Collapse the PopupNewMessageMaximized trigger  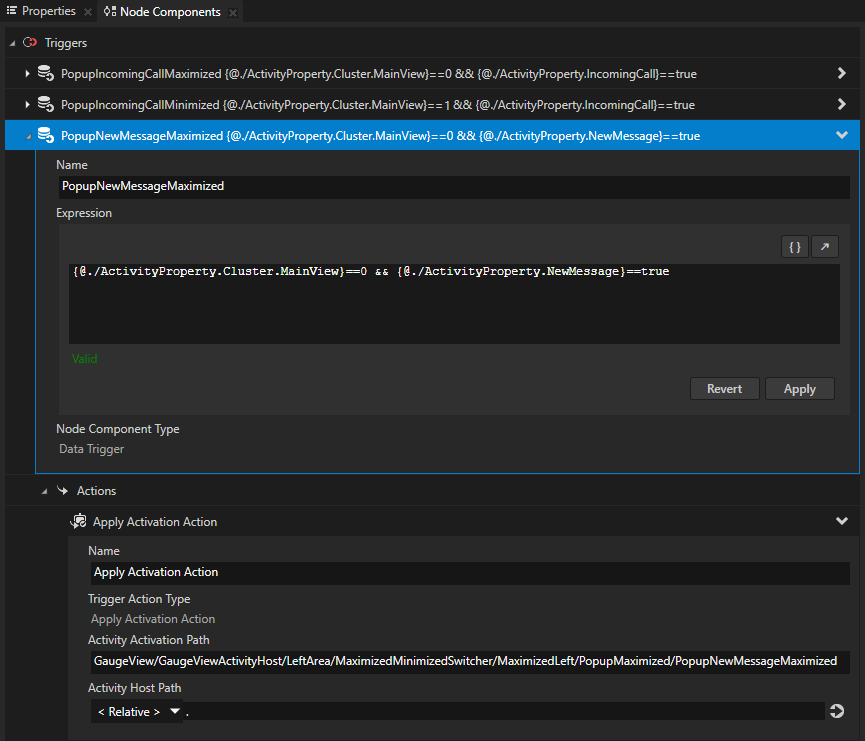pos(841,134)
